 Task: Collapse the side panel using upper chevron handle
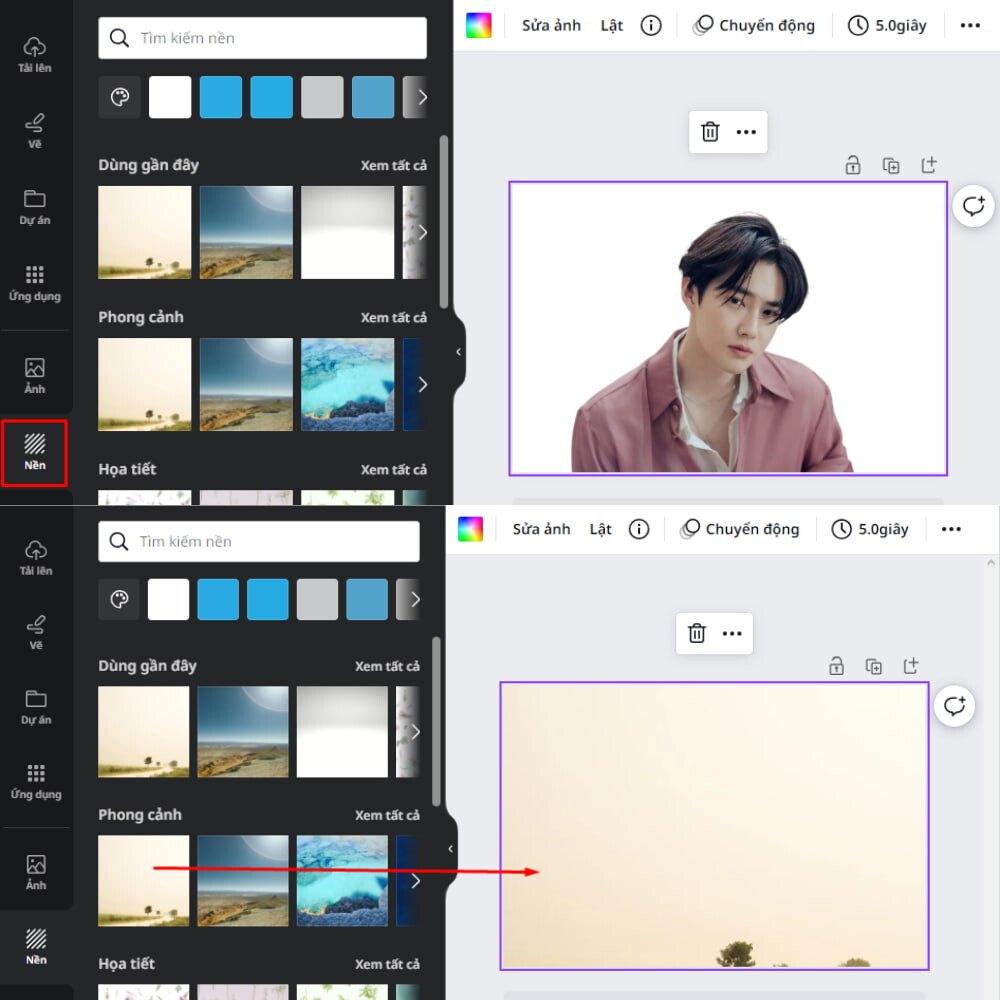(458, 351)
